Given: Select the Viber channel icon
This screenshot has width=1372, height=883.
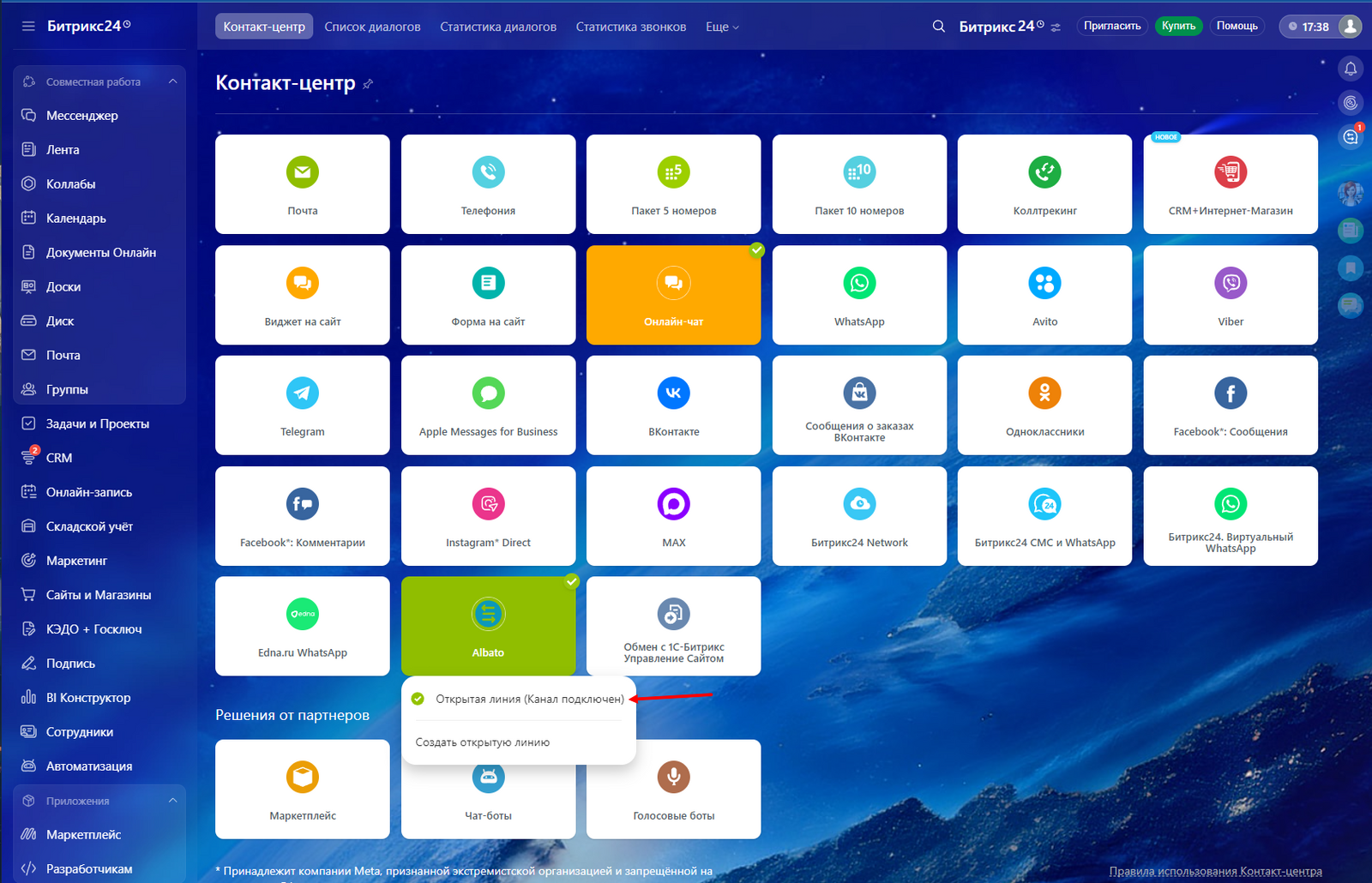Looking at the screenshot, I should [x=1231, y=284].
